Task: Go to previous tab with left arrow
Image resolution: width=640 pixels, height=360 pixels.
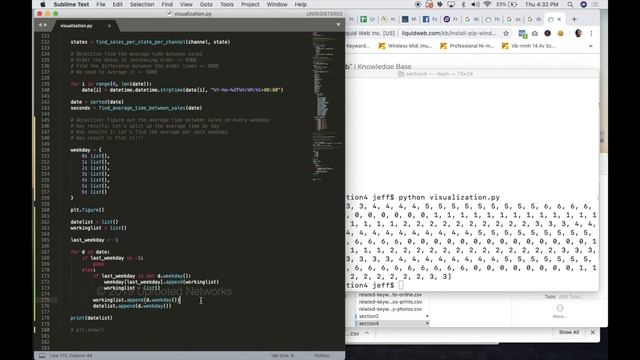Action: [40, 25]
